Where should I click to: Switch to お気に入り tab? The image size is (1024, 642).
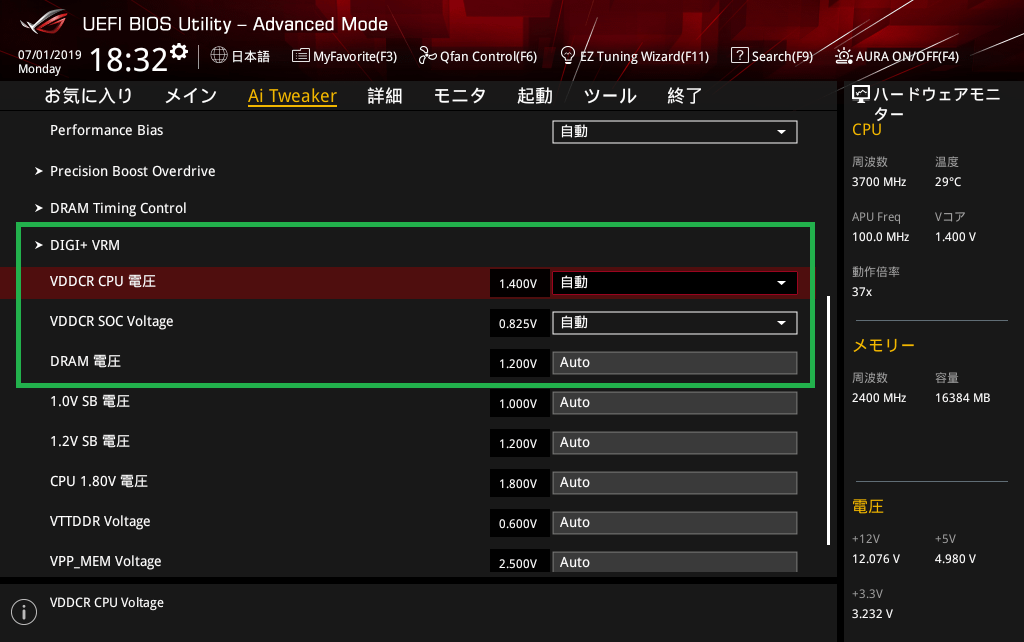coord(88,96)
